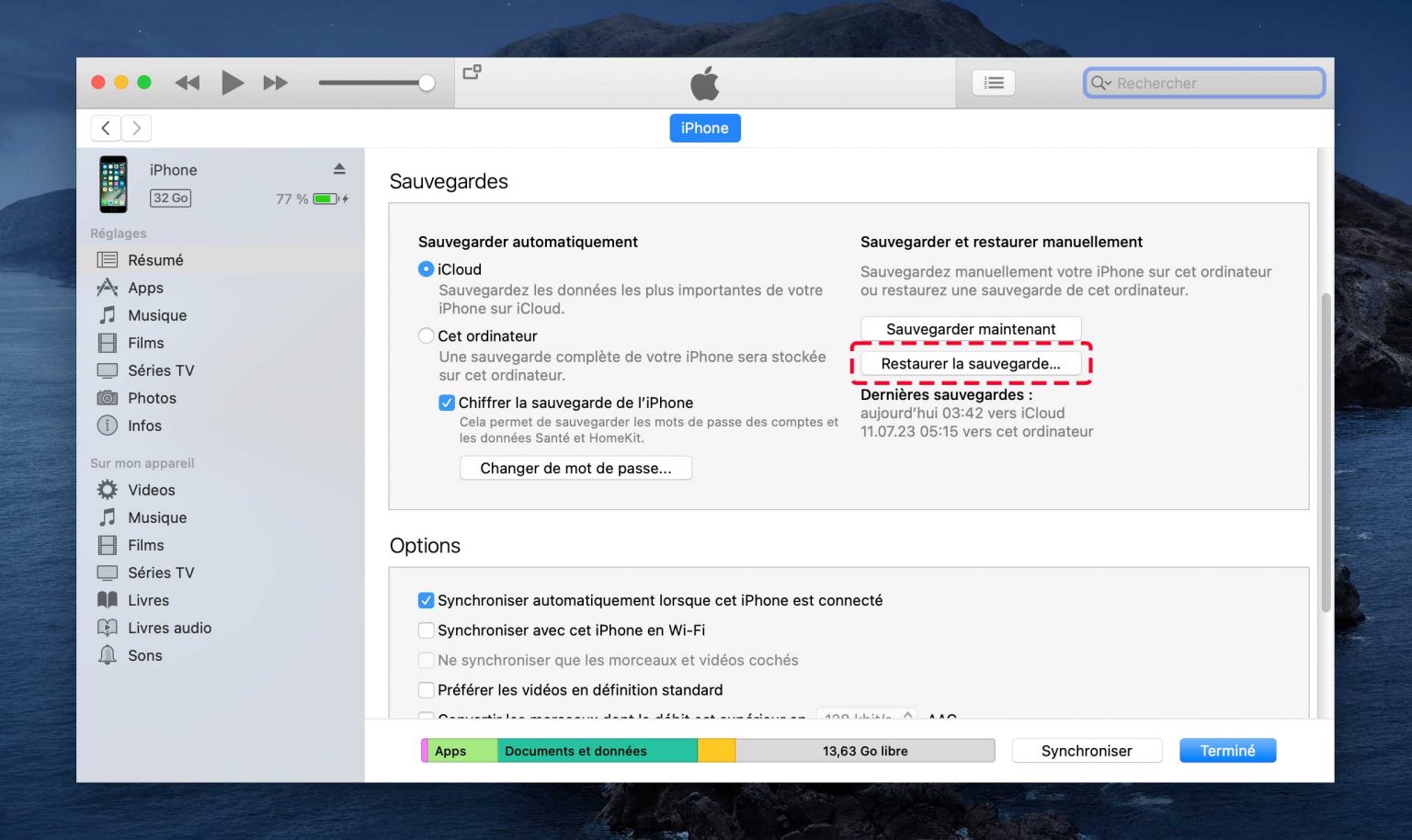Image resolution: width=1412 pixels, height=840 pixels.
Task: Click the iPhone device thumbnail
Action: pos(114,184)
